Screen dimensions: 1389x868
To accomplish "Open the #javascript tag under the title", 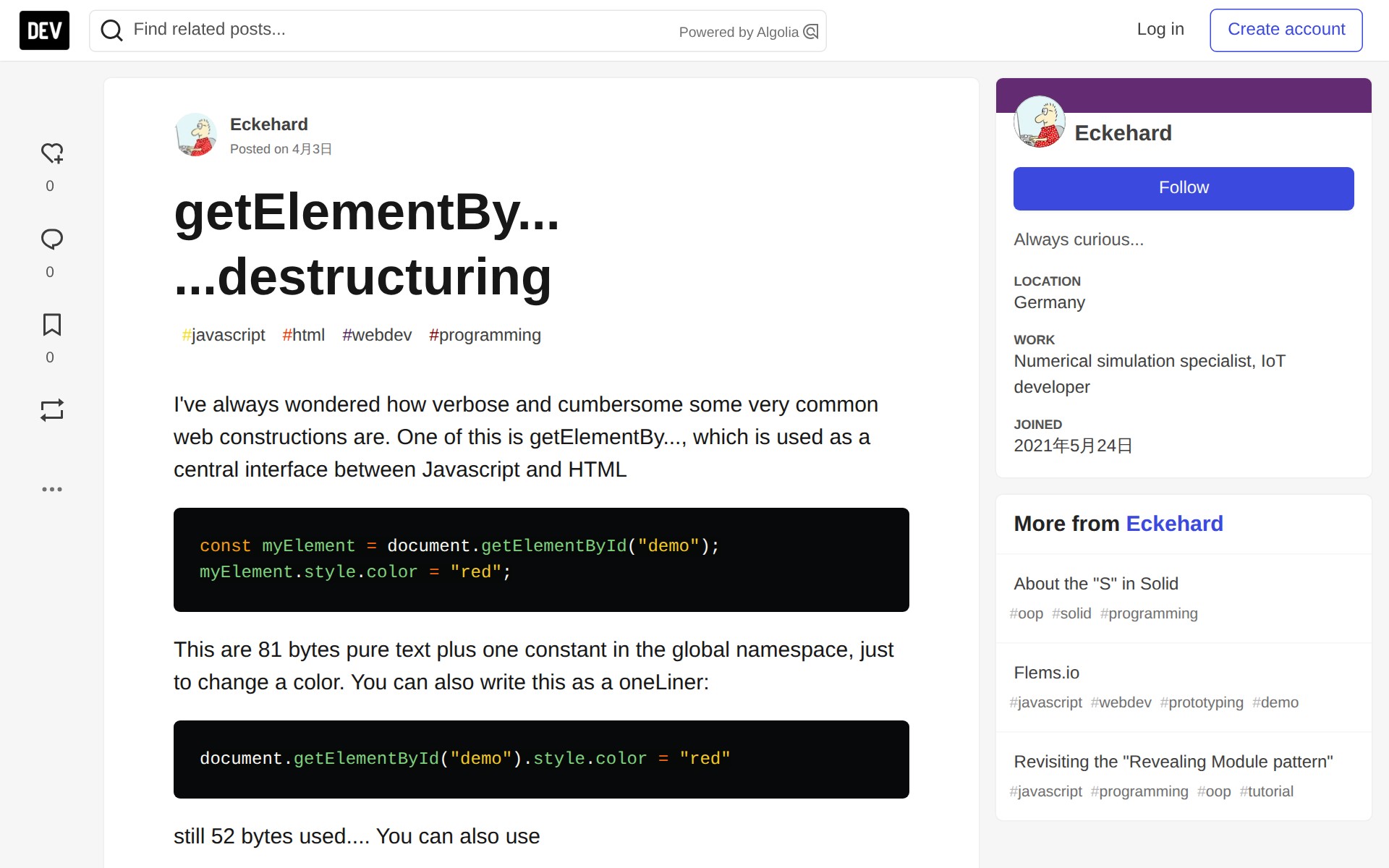I will [x=224, y=335].
